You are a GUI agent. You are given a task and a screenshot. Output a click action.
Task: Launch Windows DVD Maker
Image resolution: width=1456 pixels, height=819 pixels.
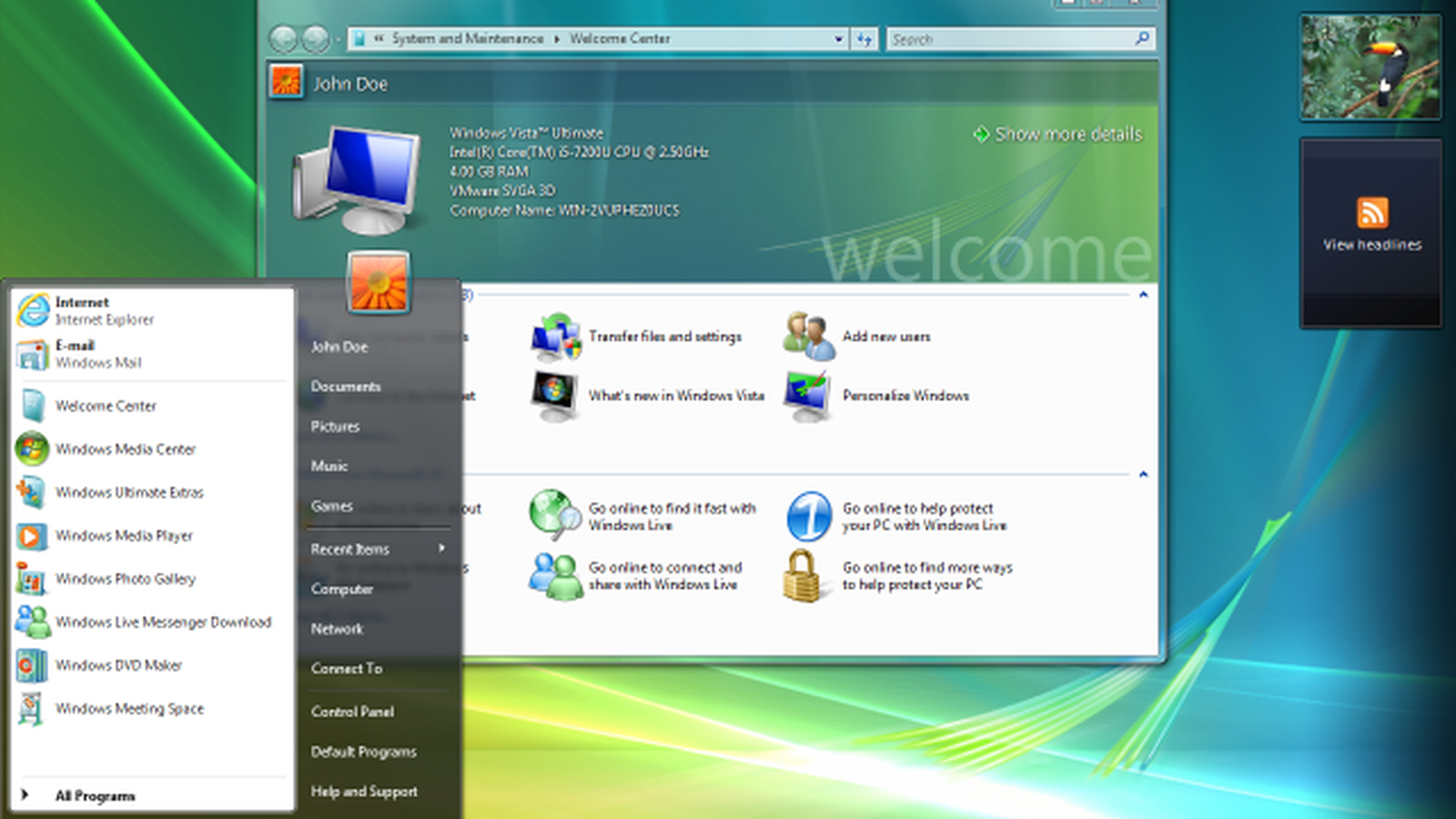click(x=118, y=665)
